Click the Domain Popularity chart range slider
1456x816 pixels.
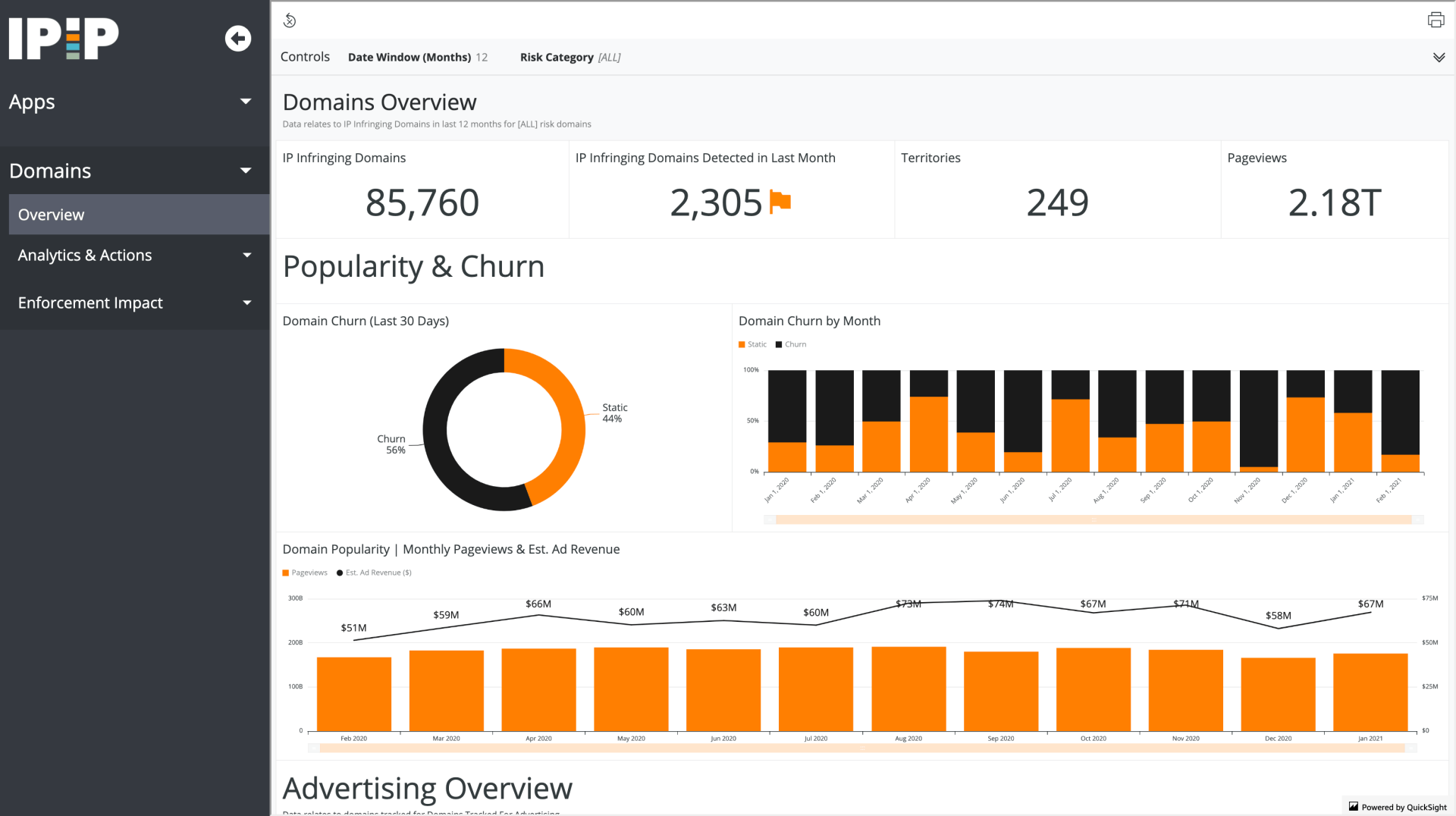point(862,748)
